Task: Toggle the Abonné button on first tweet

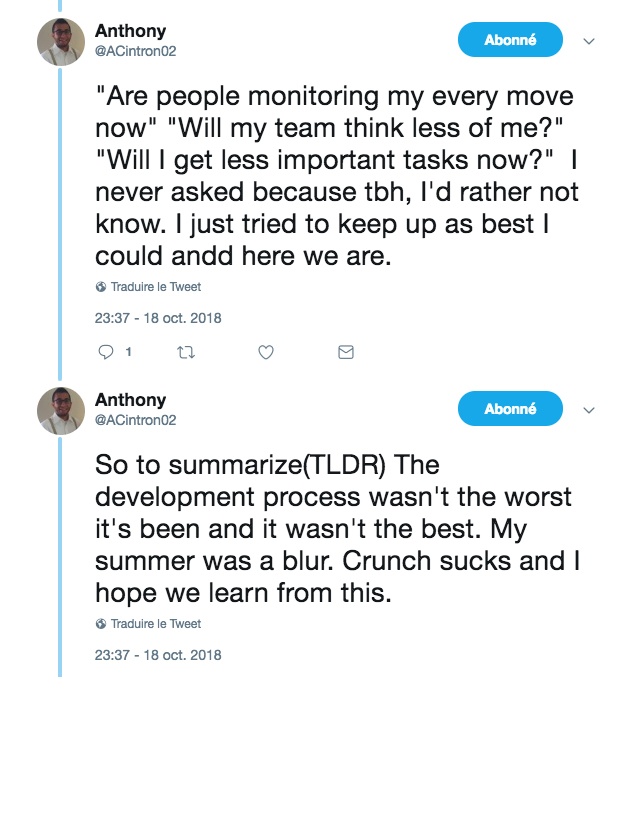Action: click(510, 40)
